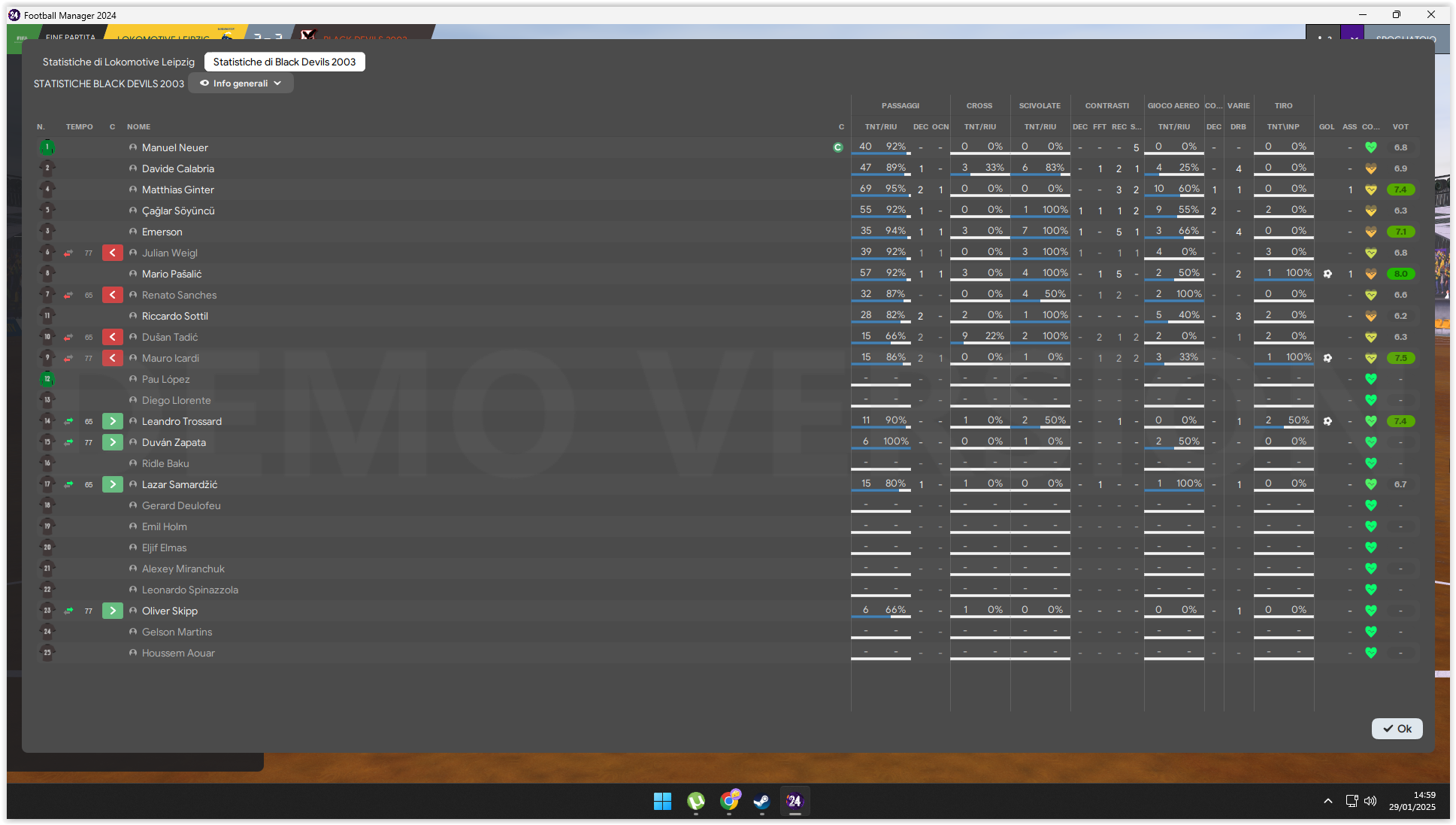Click Matthias Ginter's pass completion bar
The width and height of the screenshot is (1456, 825).
[881, 196]
